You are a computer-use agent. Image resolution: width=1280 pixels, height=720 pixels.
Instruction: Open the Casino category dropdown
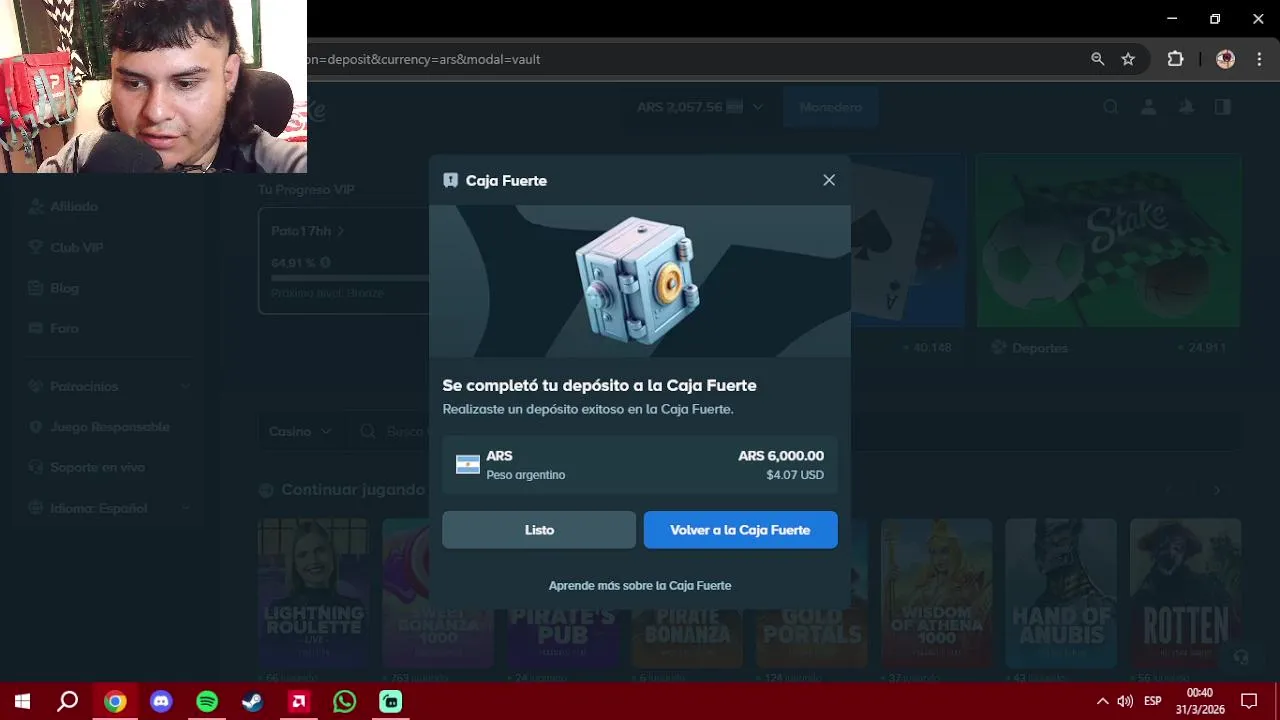tap(300, 431)
